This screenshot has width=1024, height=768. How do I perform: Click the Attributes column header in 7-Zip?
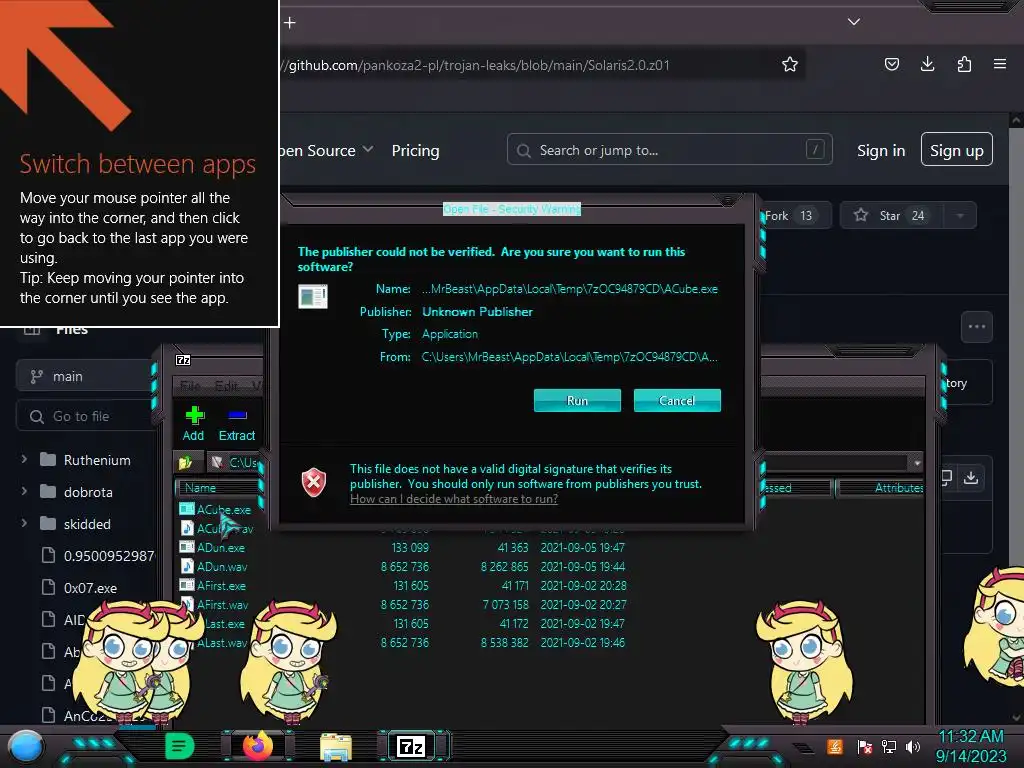click(x=882, y=488)
